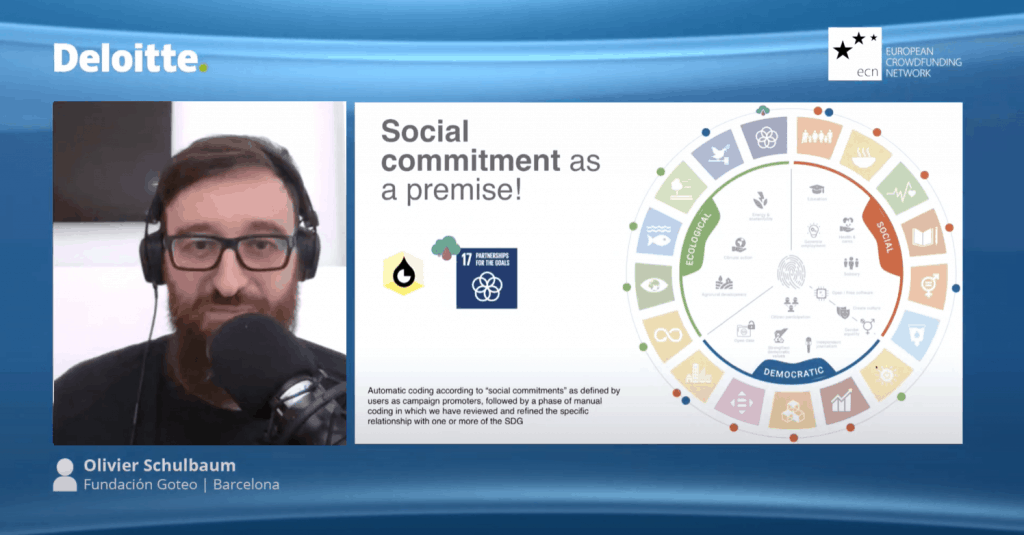The image size is (1024, 535).
Task: Click the blue DEMOCRATIC segment label
Action: (x=795, y=372)
